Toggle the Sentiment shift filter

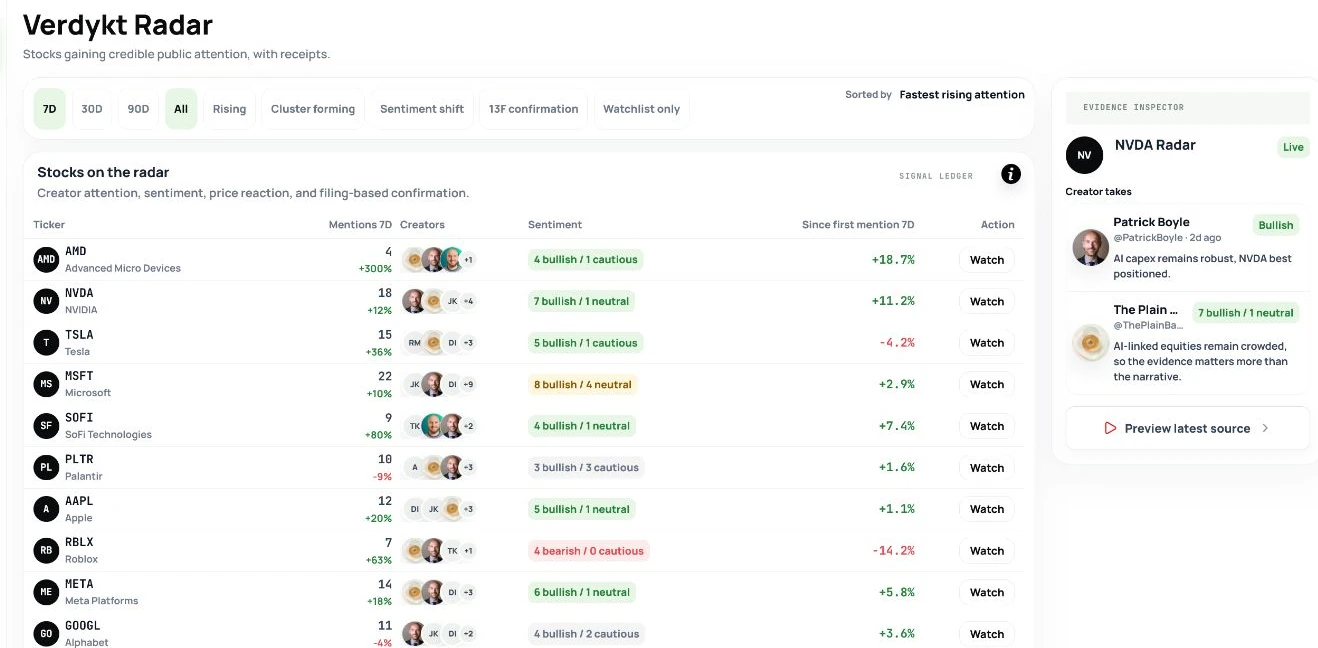(x=422, y=109)
